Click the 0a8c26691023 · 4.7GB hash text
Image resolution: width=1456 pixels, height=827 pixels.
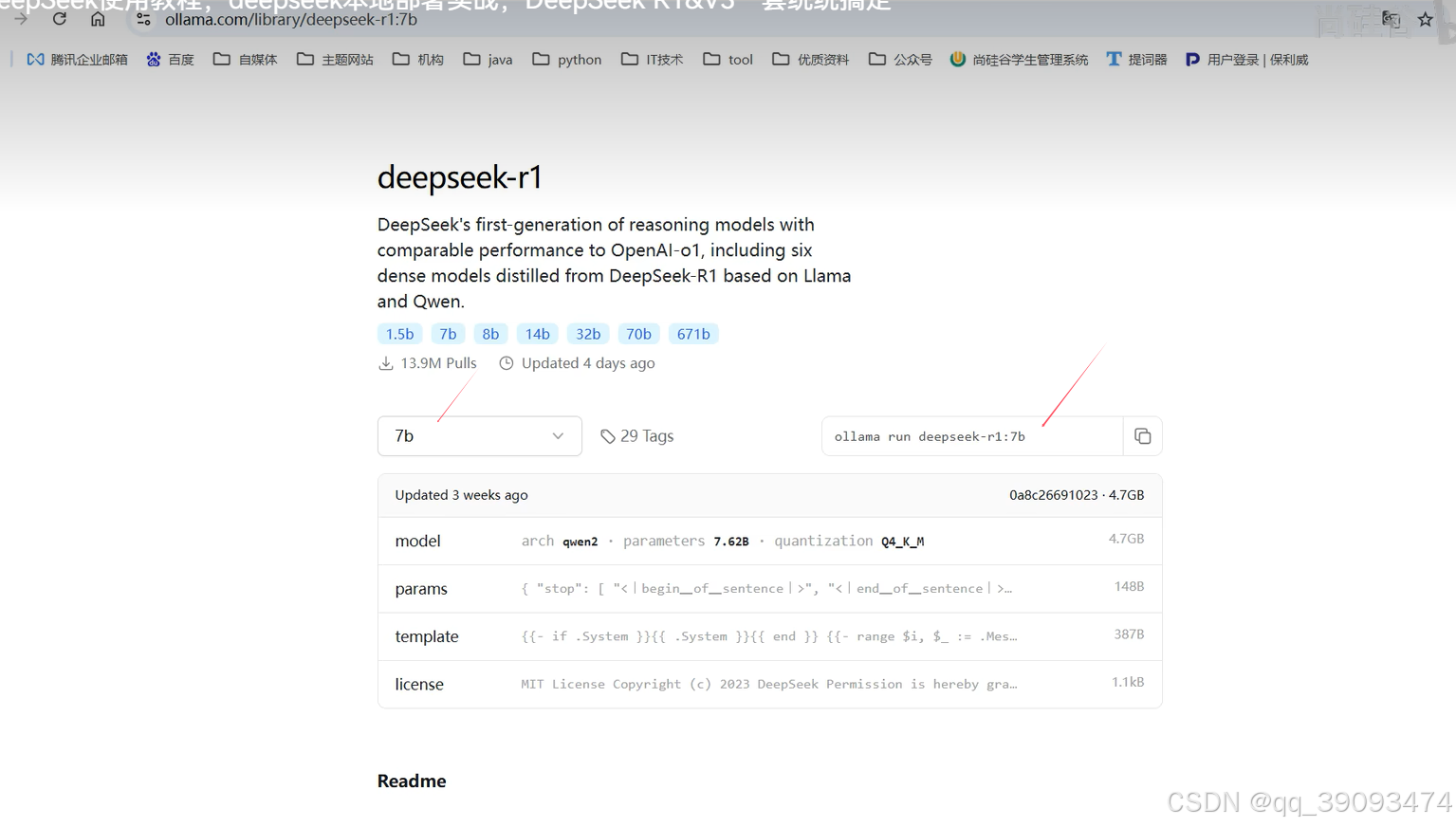click(1077, 495)
